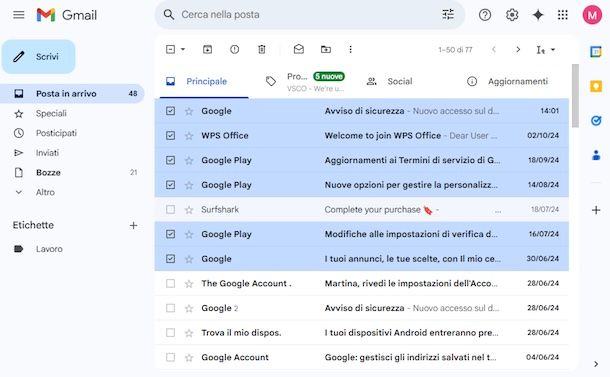
Task: Open email 'Google: gestisci gli indirizzi salvati'
Action: click(x=362, y=357)
